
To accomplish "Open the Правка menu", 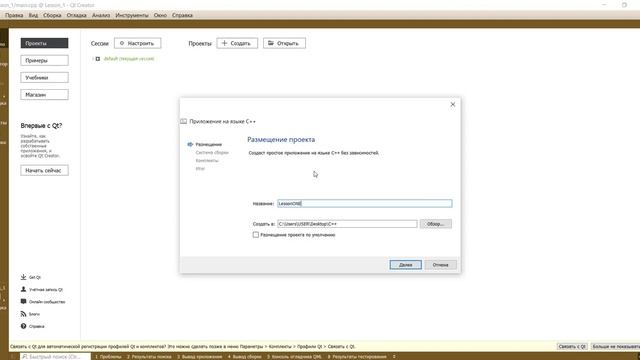I will 14,15.
